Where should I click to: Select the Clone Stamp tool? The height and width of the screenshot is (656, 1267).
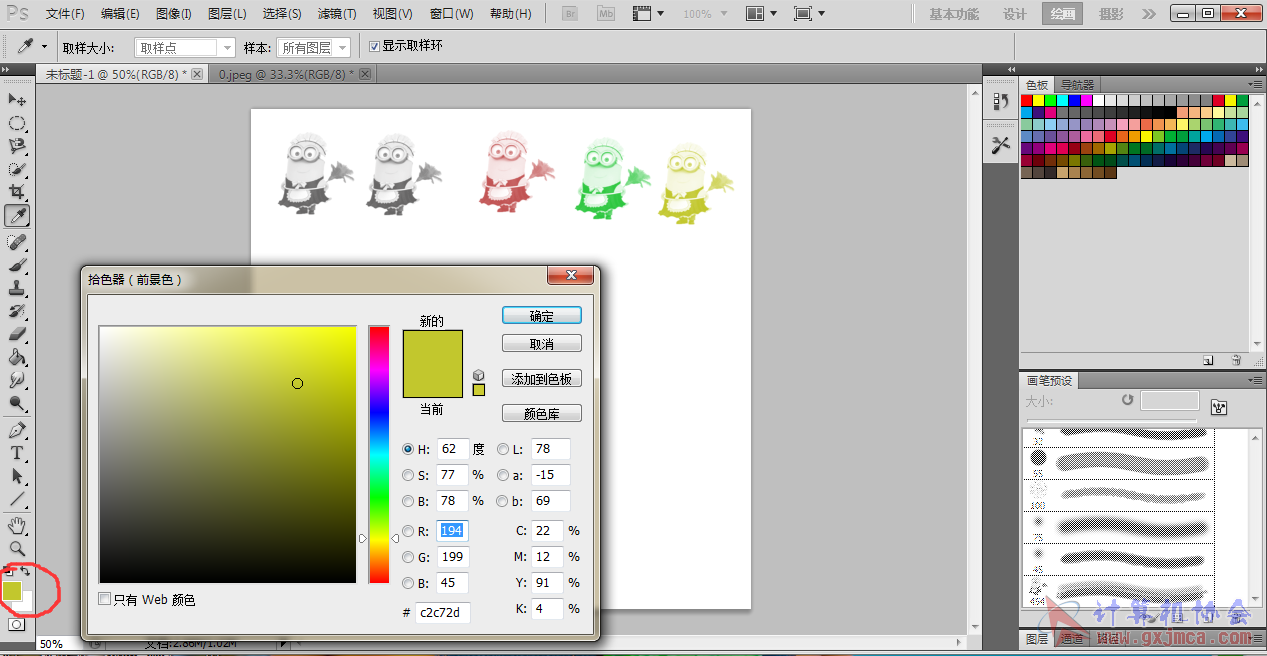[17, 288]
